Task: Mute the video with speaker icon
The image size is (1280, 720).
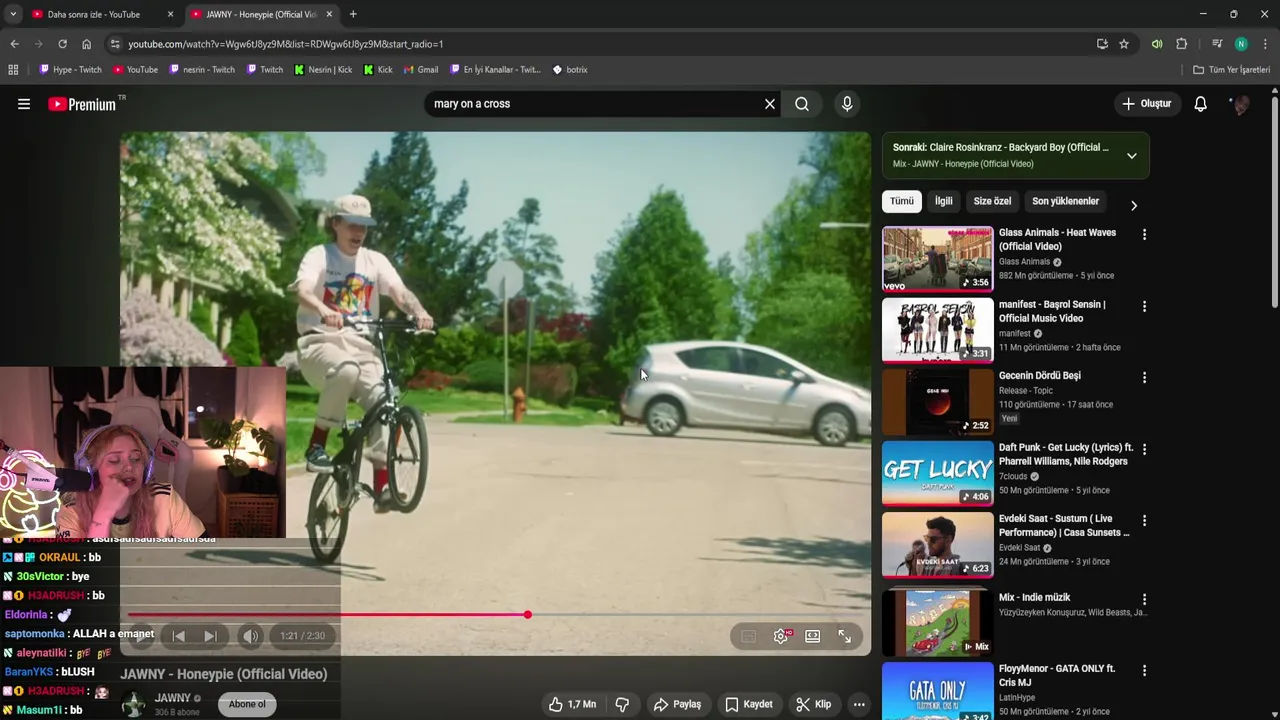Action: coord(250,636)
